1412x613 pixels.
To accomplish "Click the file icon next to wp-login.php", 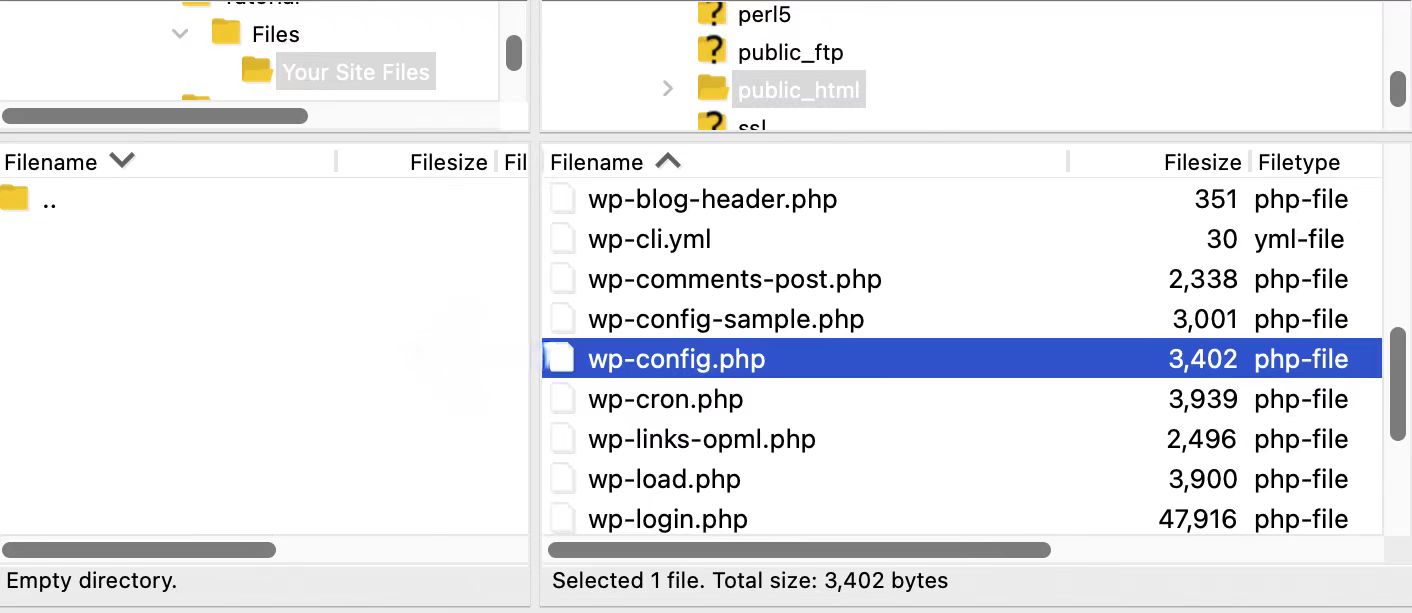I will [x=562, y=519].
